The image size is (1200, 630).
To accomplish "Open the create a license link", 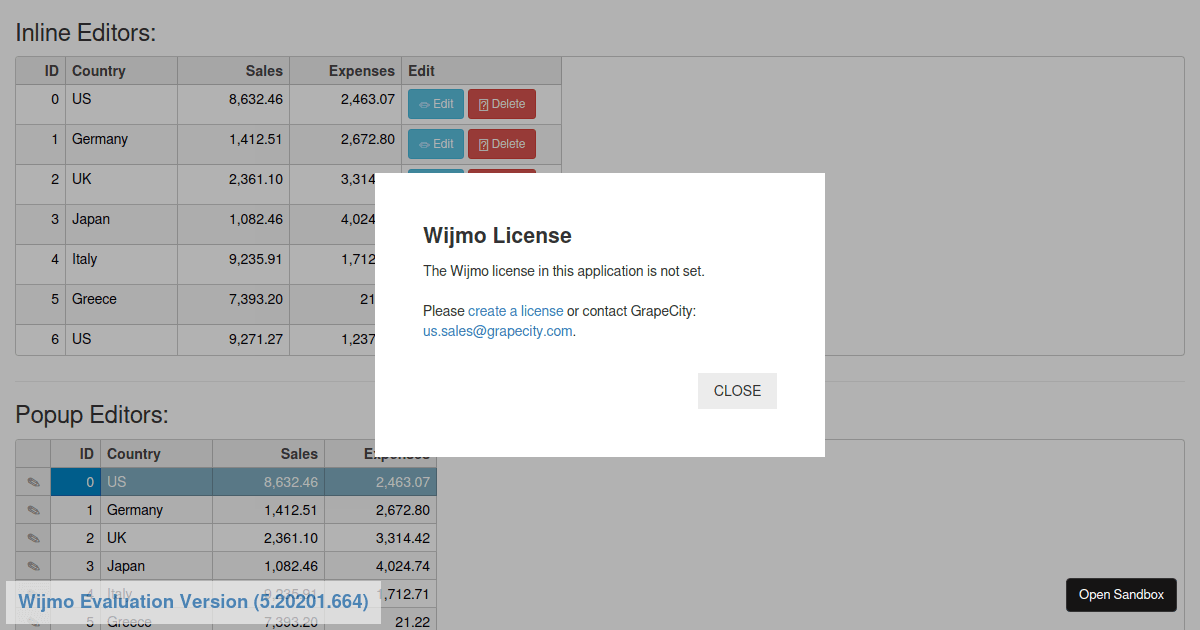I will pos(515,311).
